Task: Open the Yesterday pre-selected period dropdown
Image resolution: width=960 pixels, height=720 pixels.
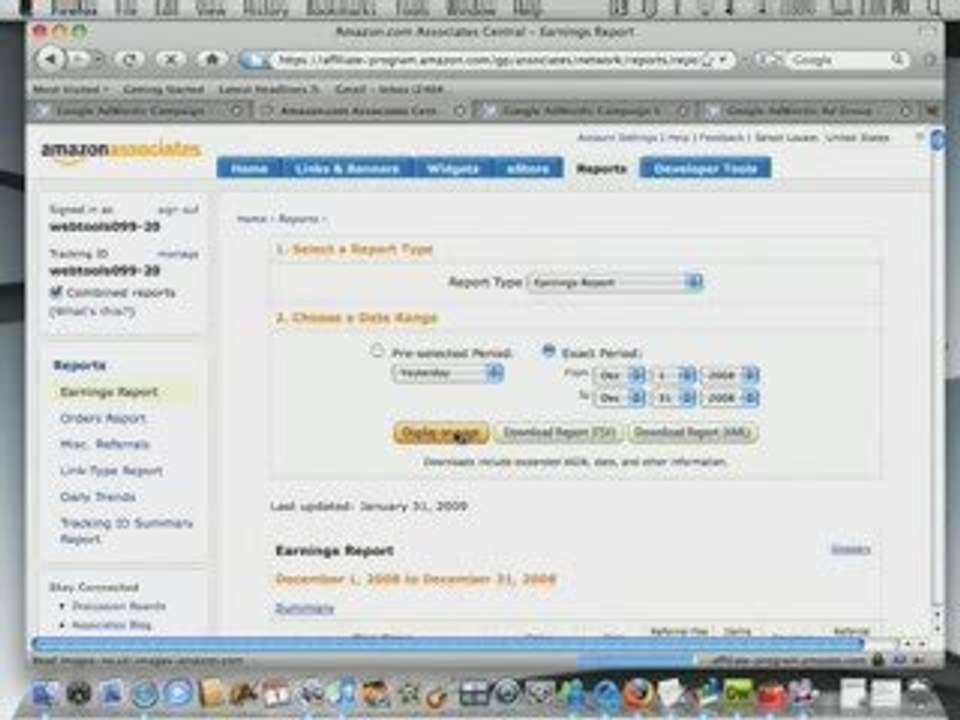Action: [448, 373]
